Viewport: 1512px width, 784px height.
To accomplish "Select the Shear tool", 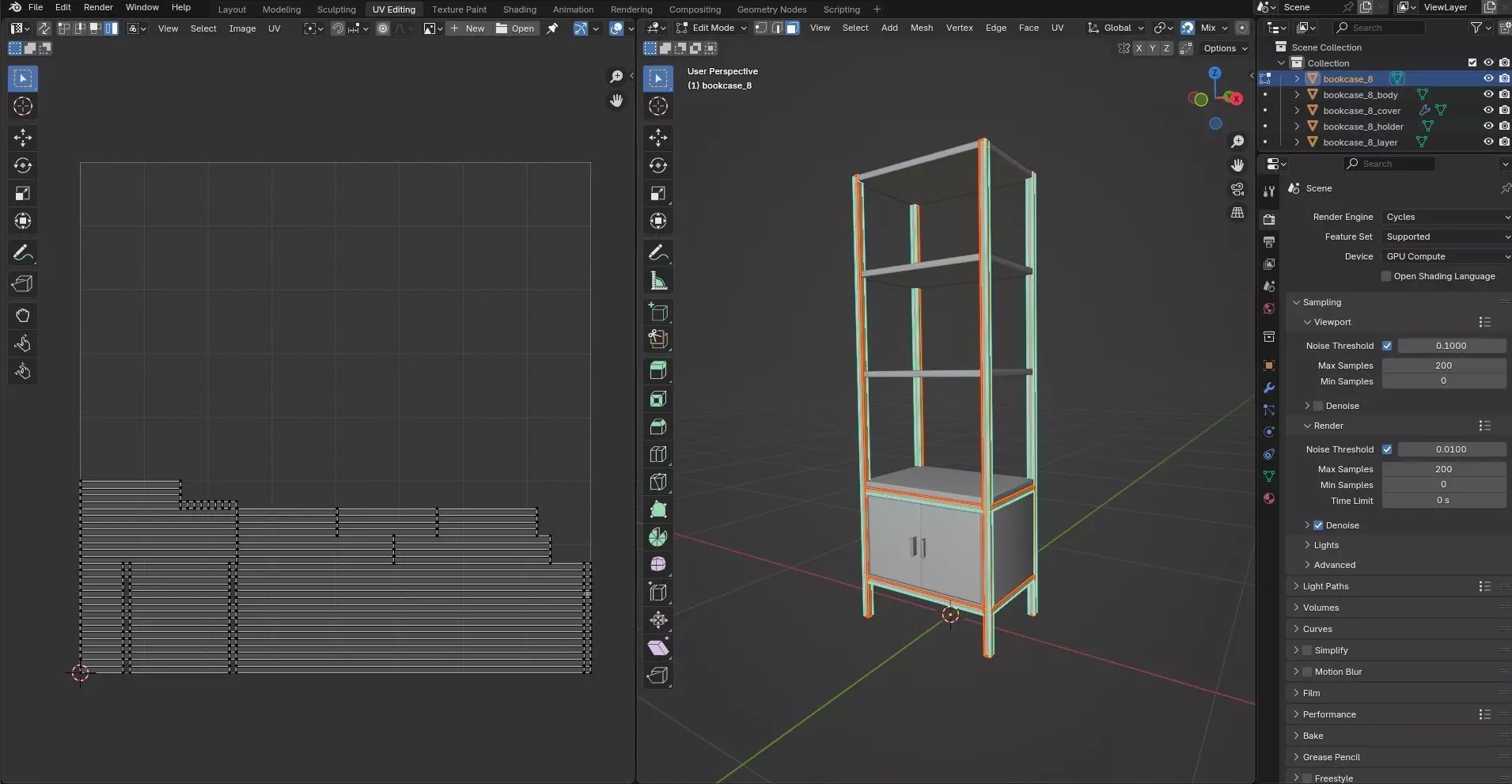I will point(657,647).
